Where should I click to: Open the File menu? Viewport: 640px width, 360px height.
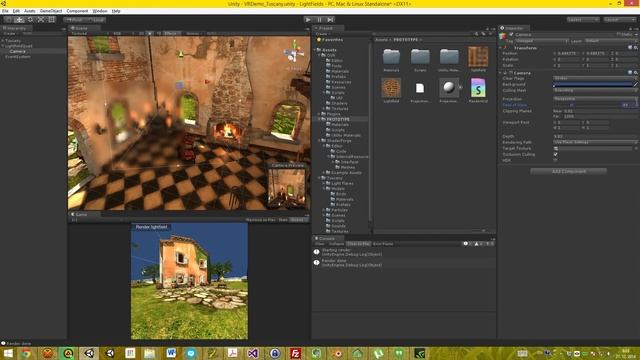[5, 11]
